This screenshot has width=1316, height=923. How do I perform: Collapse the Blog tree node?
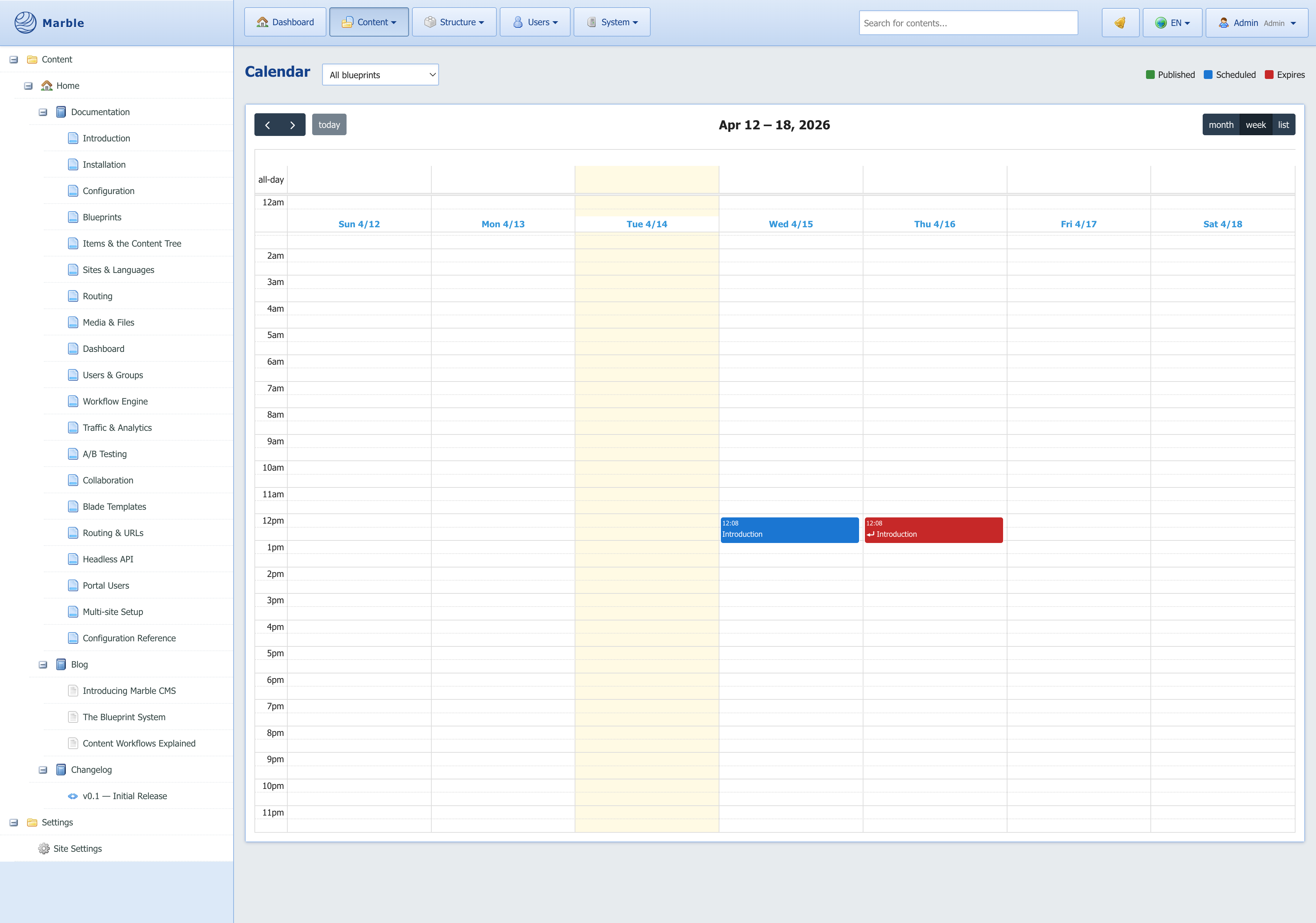[x=43, y=665]
